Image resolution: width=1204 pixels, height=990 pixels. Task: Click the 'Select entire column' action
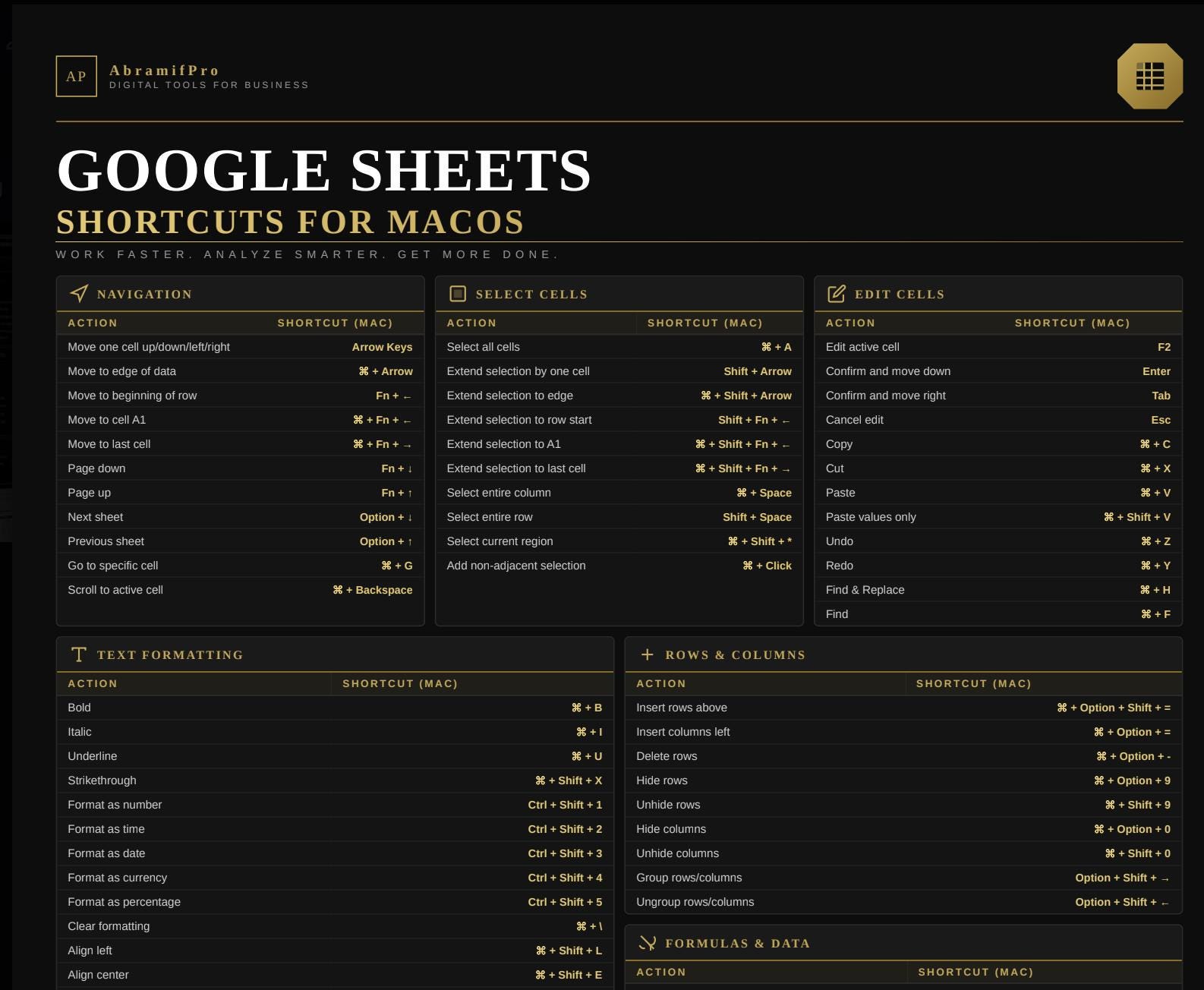click(499, 493)
